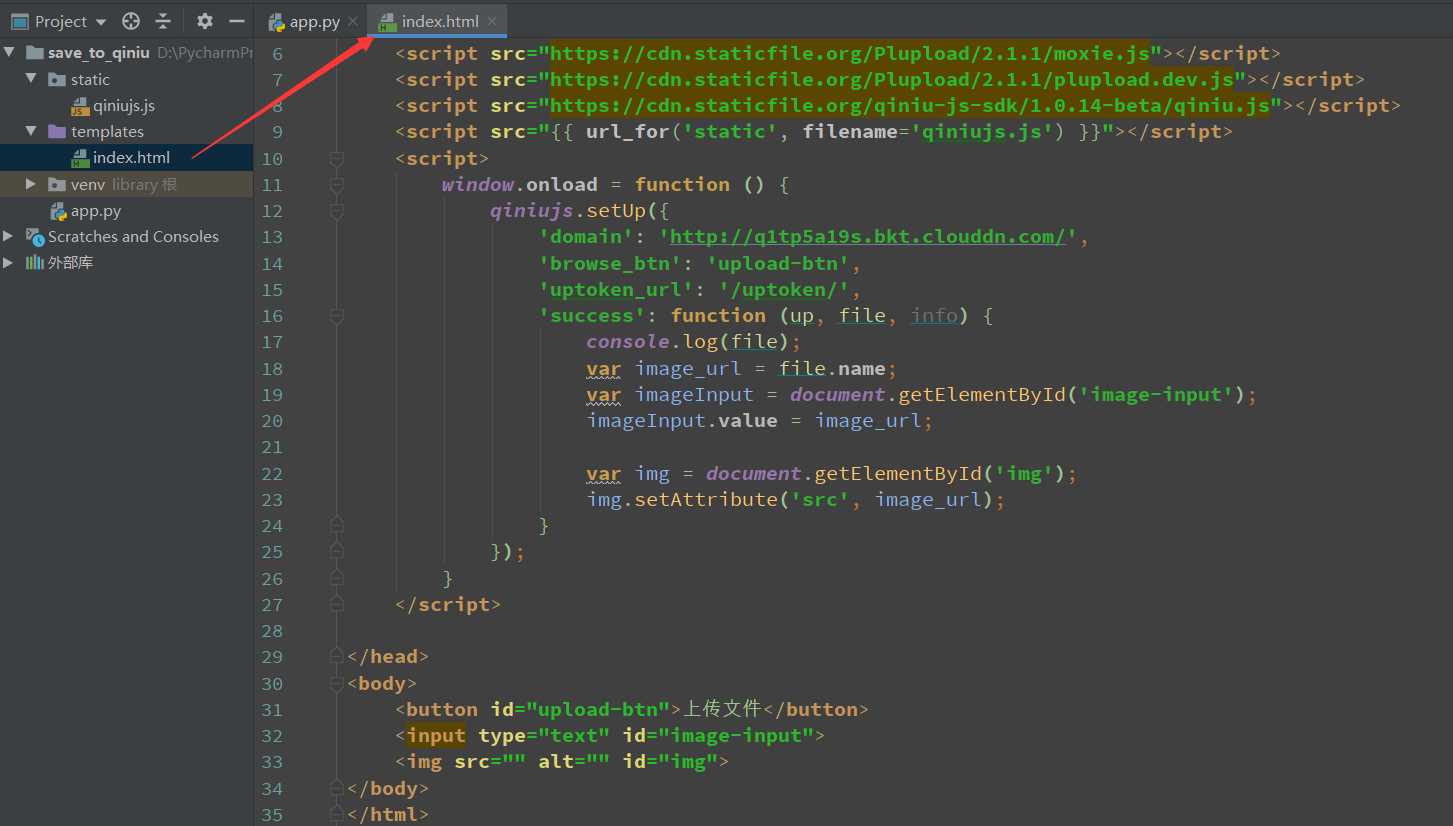Click the qiniu.js SDK script URL
Screen dimensions: 1453x826
(x=910, y=105)
